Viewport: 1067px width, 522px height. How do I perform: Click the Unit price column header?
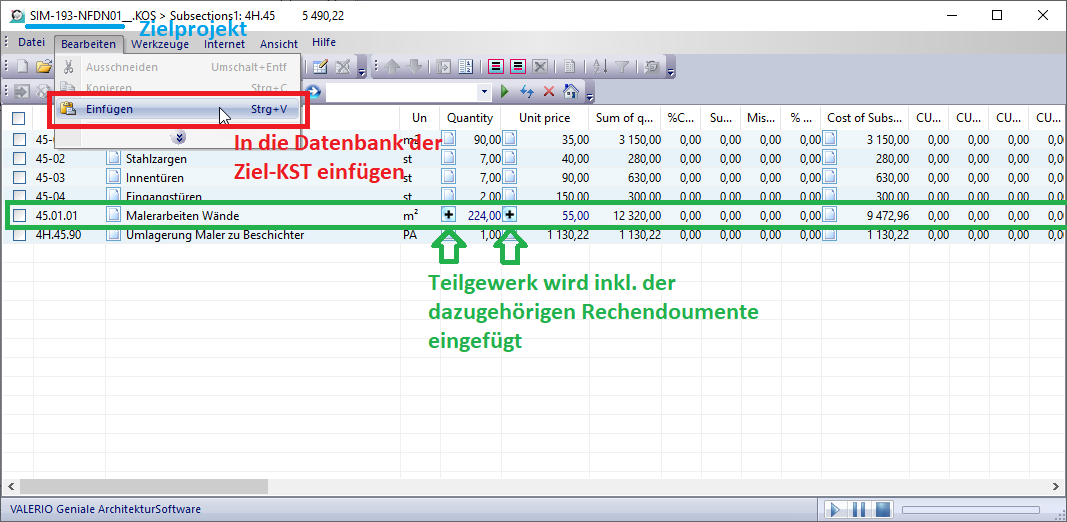544,118
